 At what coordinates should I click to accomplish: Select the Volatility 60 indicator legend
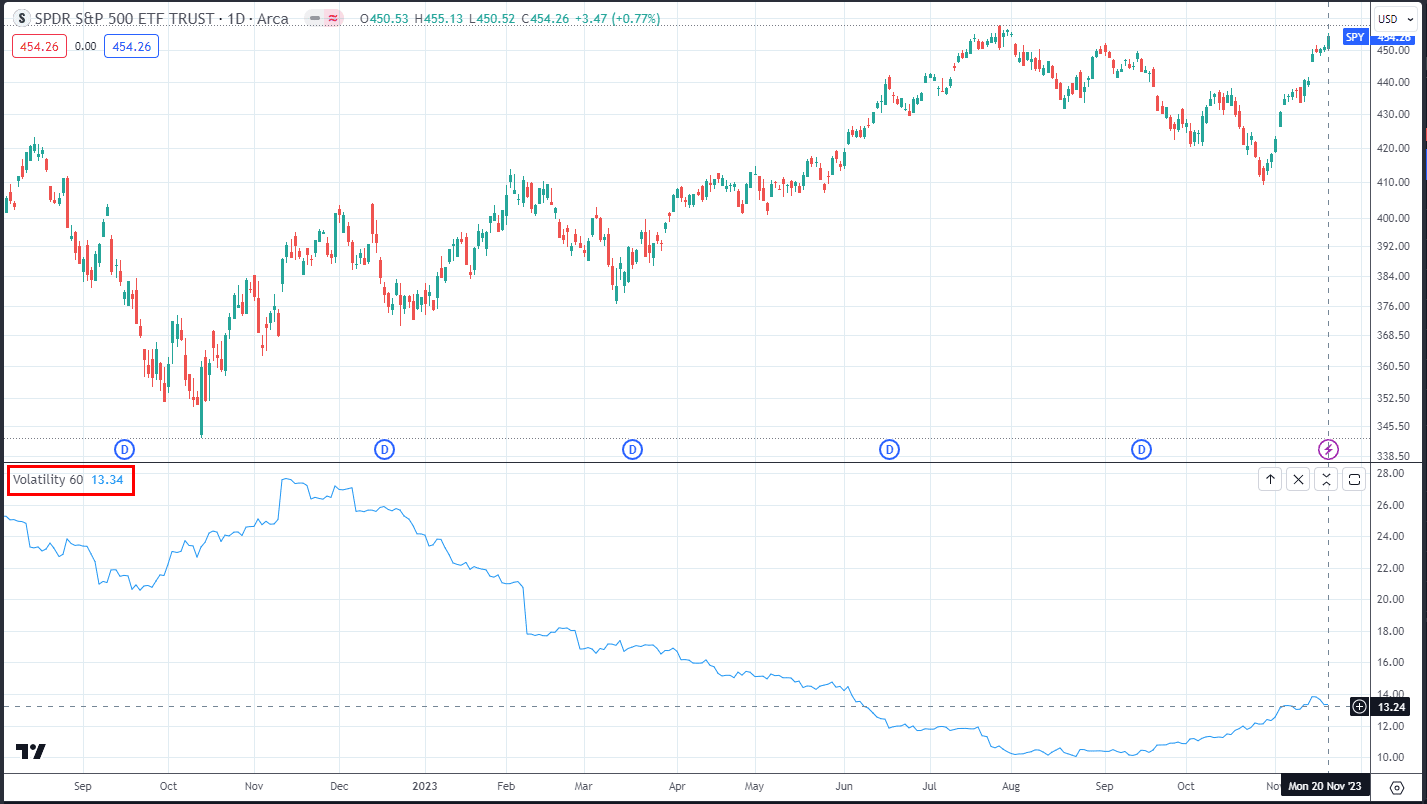click(x=48, y=480)
